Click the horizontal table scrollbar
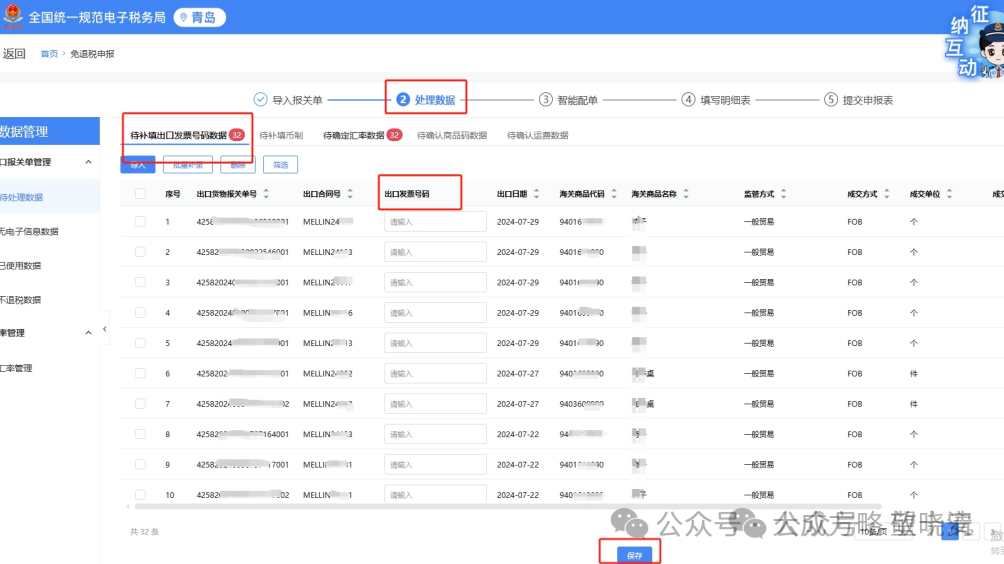1004x564 pixels. [x=508, y=506]
